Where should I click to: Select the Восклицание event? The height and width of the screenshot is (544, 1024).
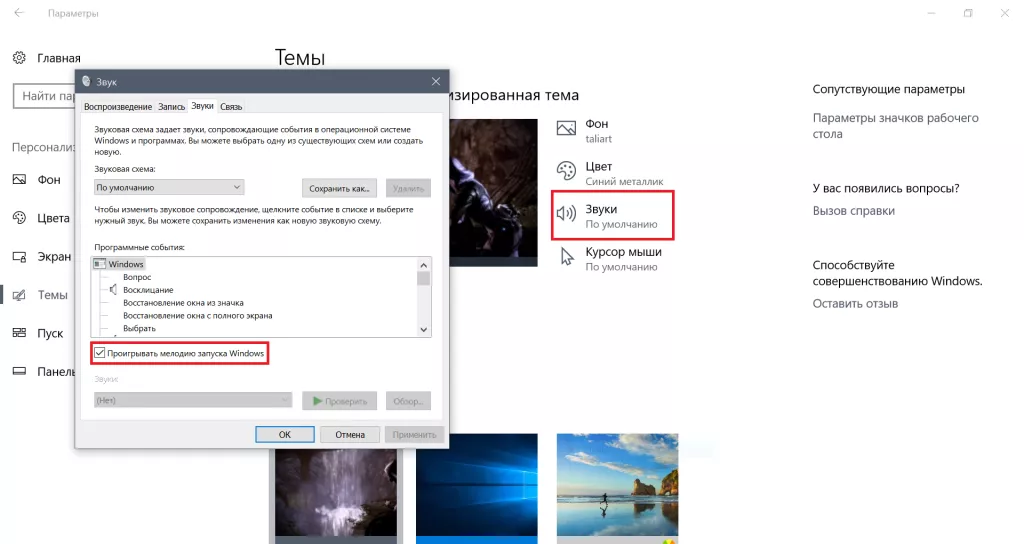pos(148,289)
